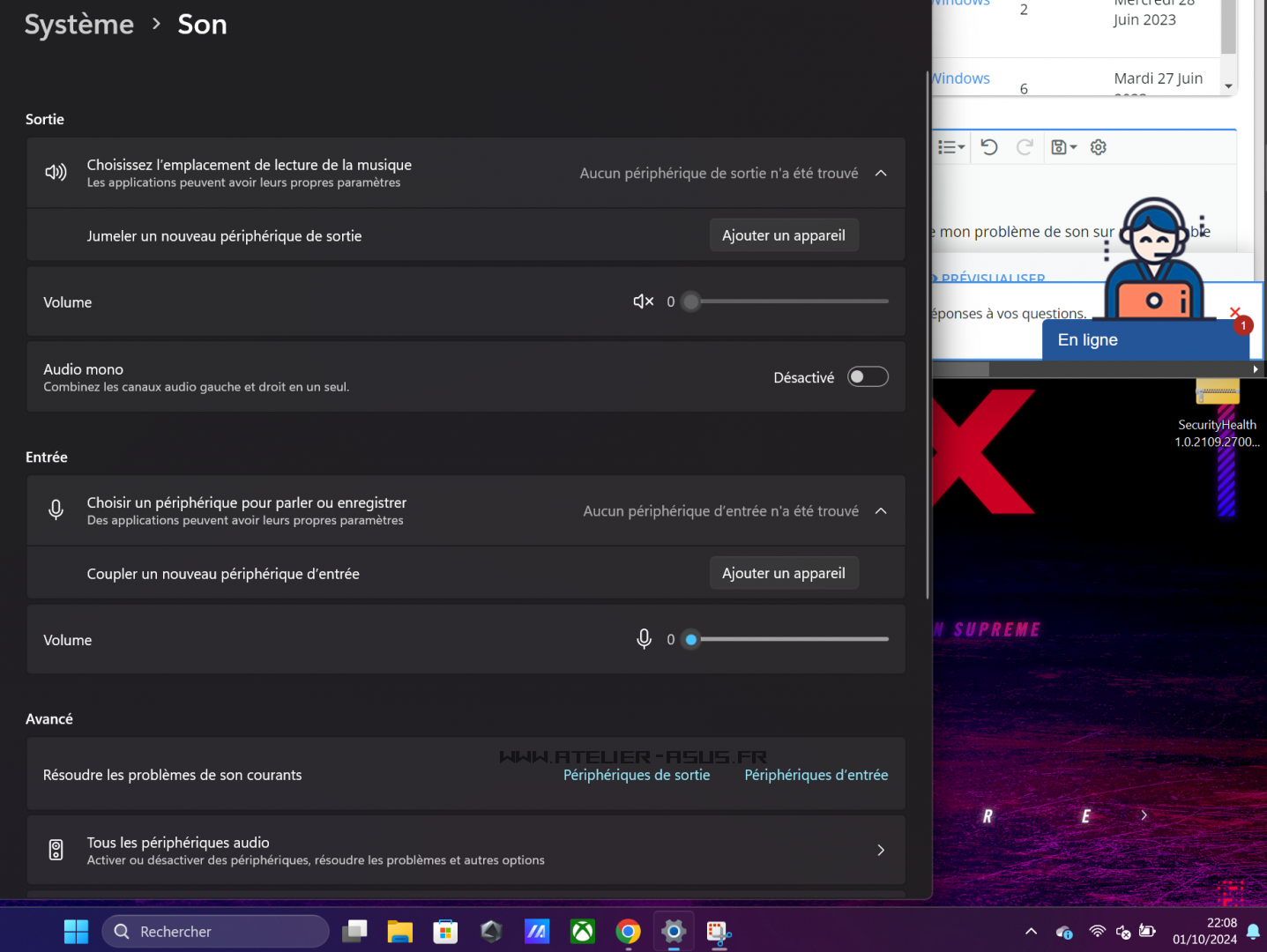Click the input volume slider handle

tap(691, 639)
